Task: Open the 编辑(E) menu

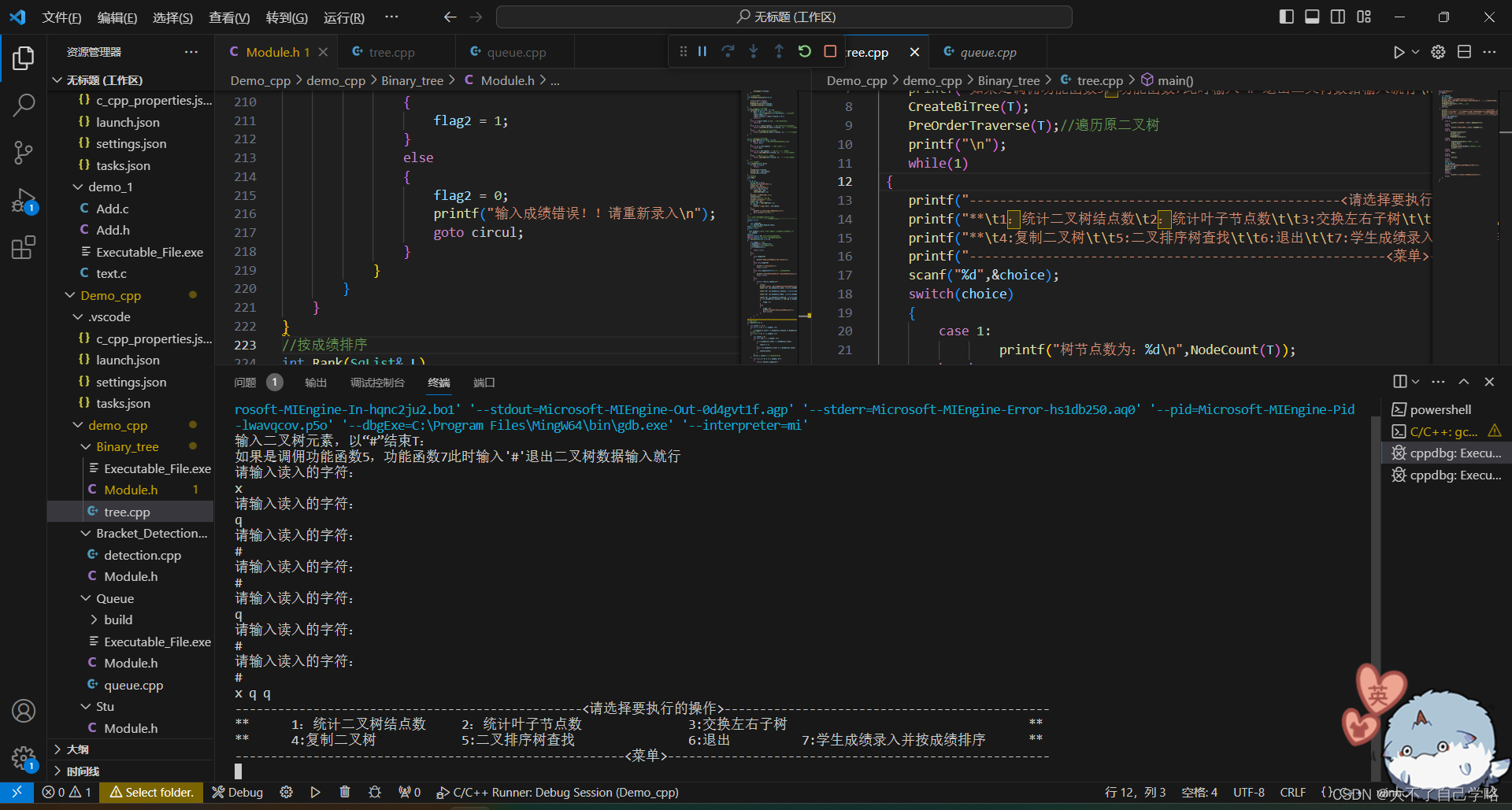Action: click(117, 17)
